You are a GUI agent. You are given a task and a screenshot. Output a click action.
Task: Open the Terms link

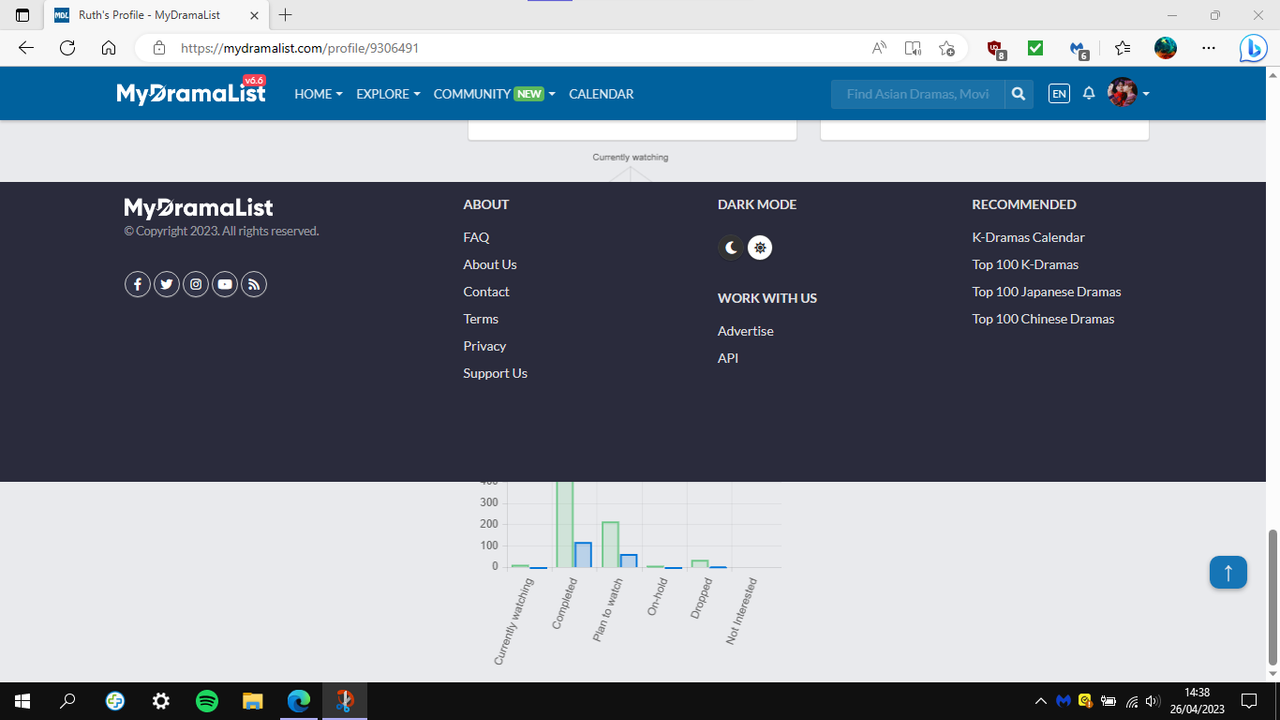coord(481,318)
